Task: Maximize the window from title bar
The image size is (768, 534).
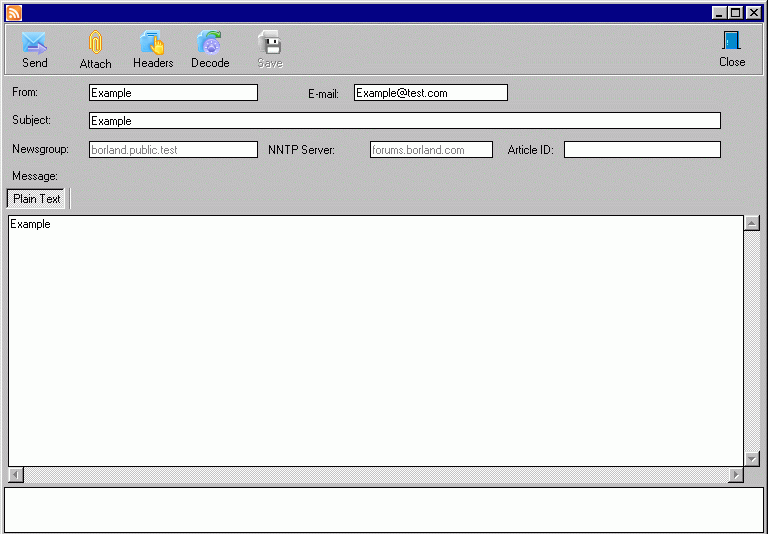Action: pyautogui.click(x=736, y=13)
